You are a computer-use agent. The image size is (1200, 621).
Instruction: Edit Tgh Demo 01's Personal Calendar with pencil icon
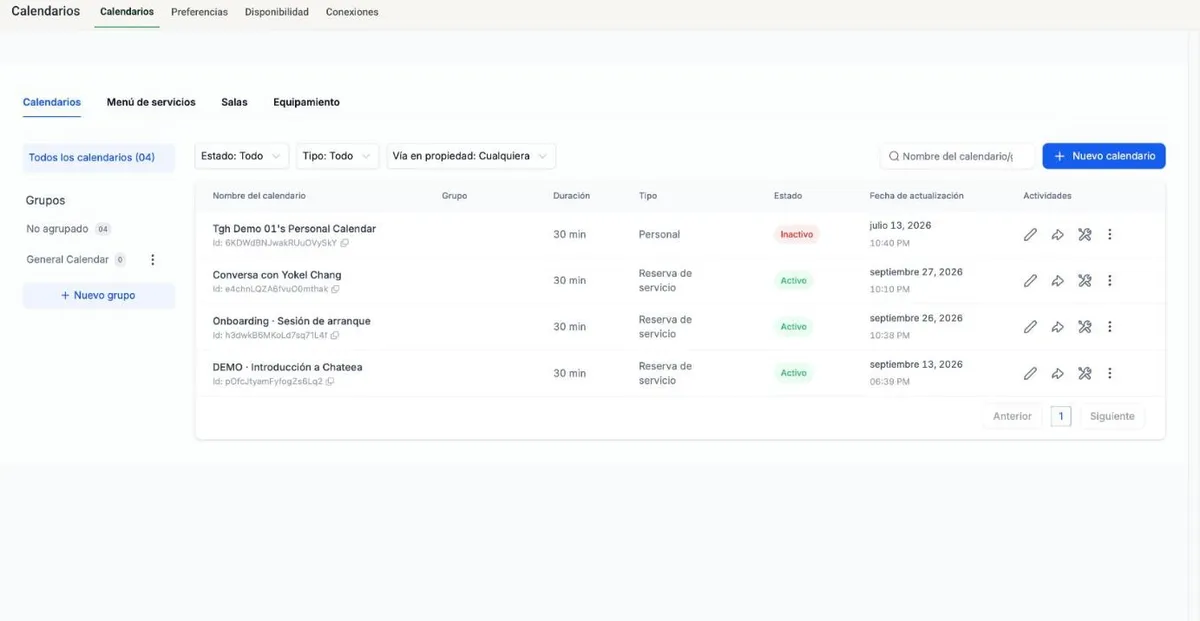[x=1030, y=235]
